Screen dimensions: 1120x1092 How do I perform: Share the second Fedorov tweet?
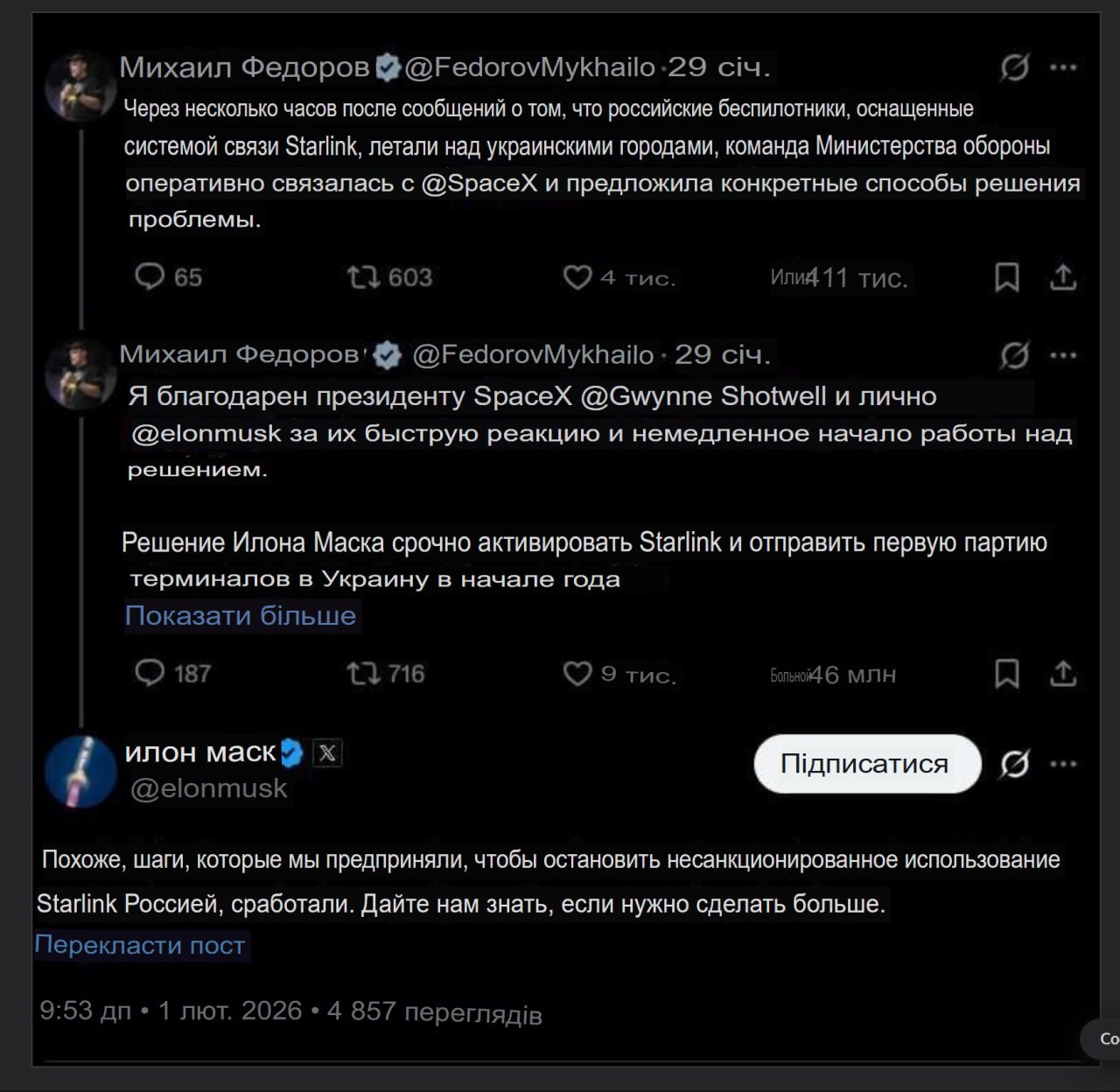click(1062, 674)
